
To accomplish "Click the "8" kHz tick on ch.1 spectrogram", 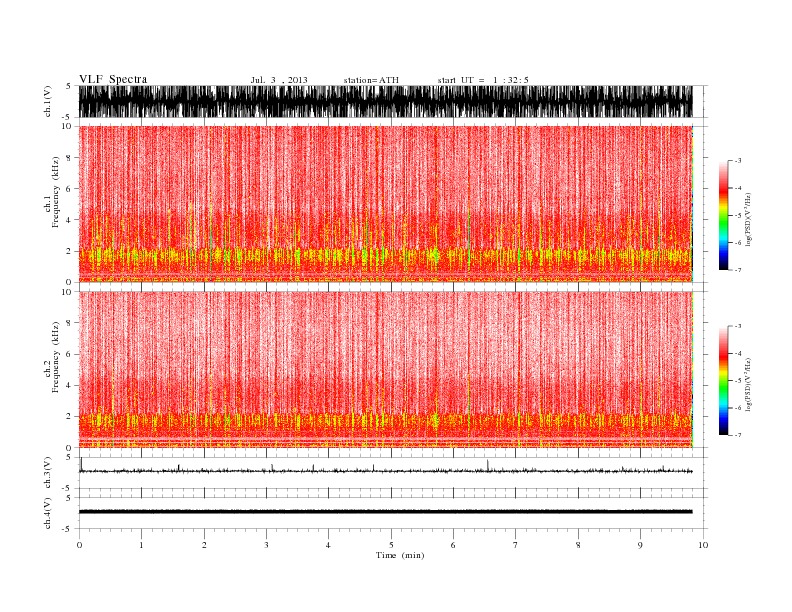I will [69, 158].
